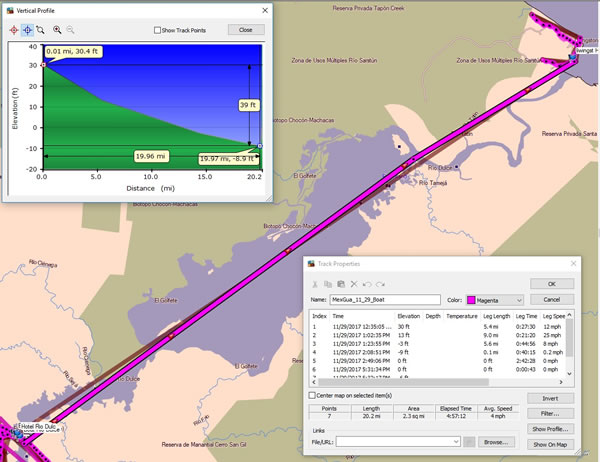Select the red crosshair tool in Vertical Profile
This screenshot has height=462, width=600.
coord(14,30)
